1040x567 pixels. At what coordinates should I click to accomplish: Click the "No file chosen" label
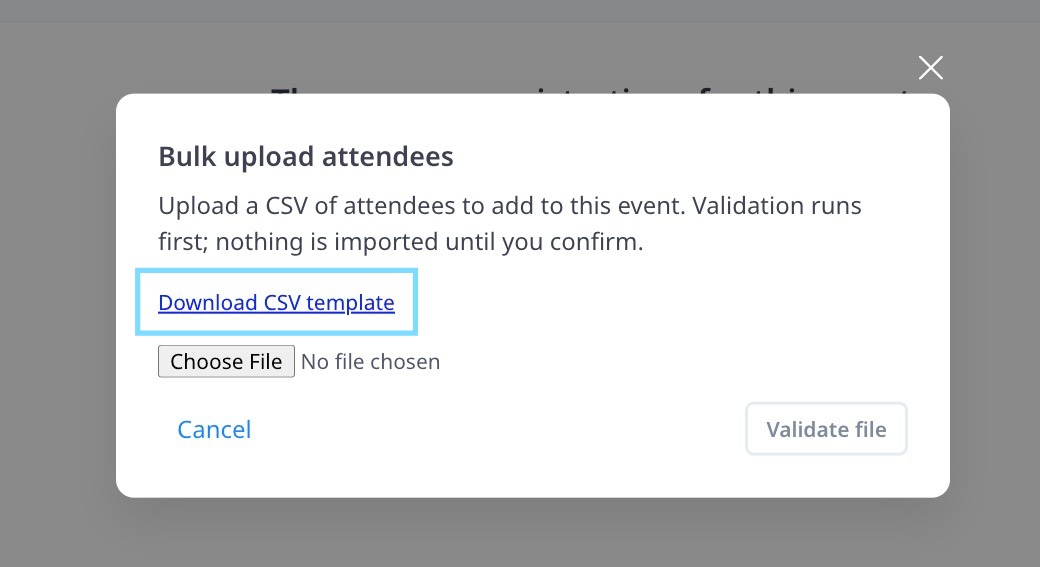point(370,361)
